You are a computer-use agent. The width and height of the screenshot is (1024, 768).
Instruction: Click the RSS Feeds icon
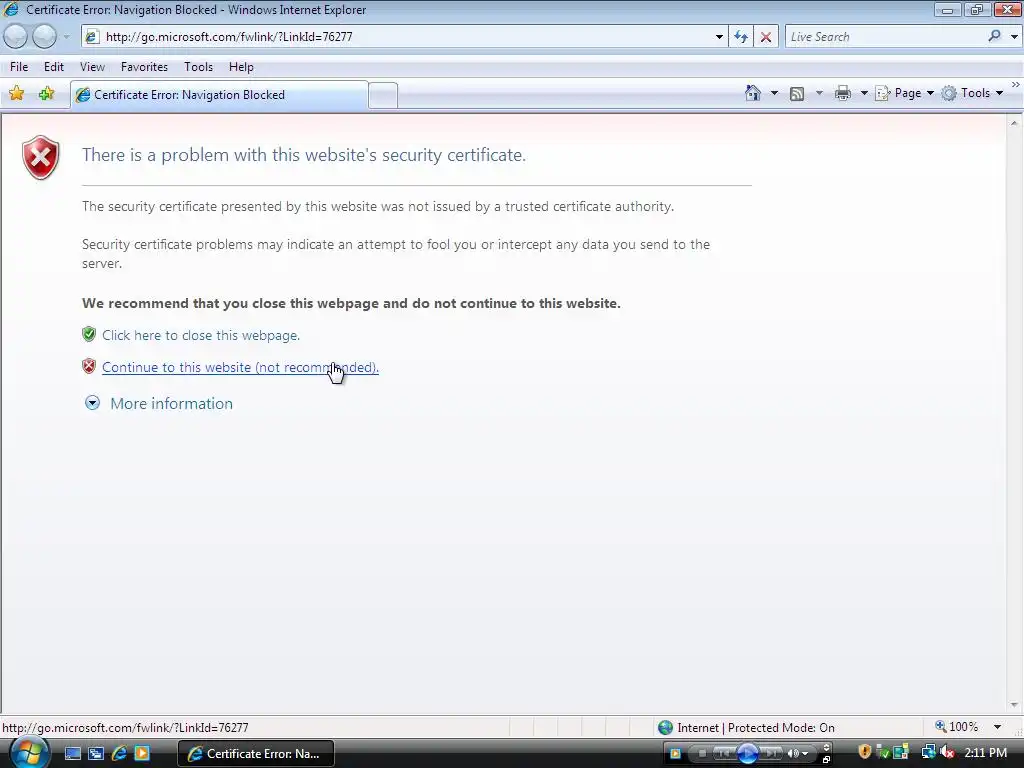[797, 93]
